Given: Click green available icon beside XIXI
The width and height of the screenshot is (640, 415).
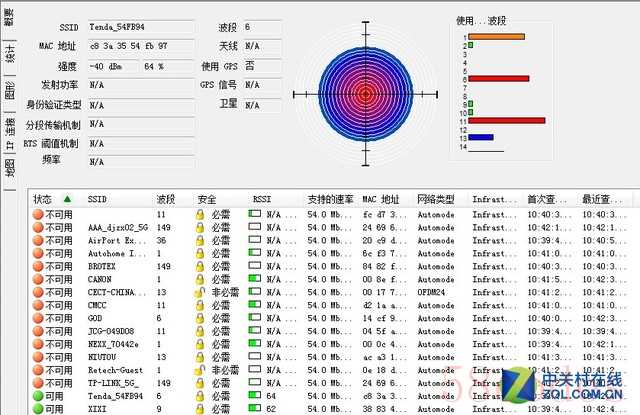Looking at the screenshot, I should tap(37, 409).
